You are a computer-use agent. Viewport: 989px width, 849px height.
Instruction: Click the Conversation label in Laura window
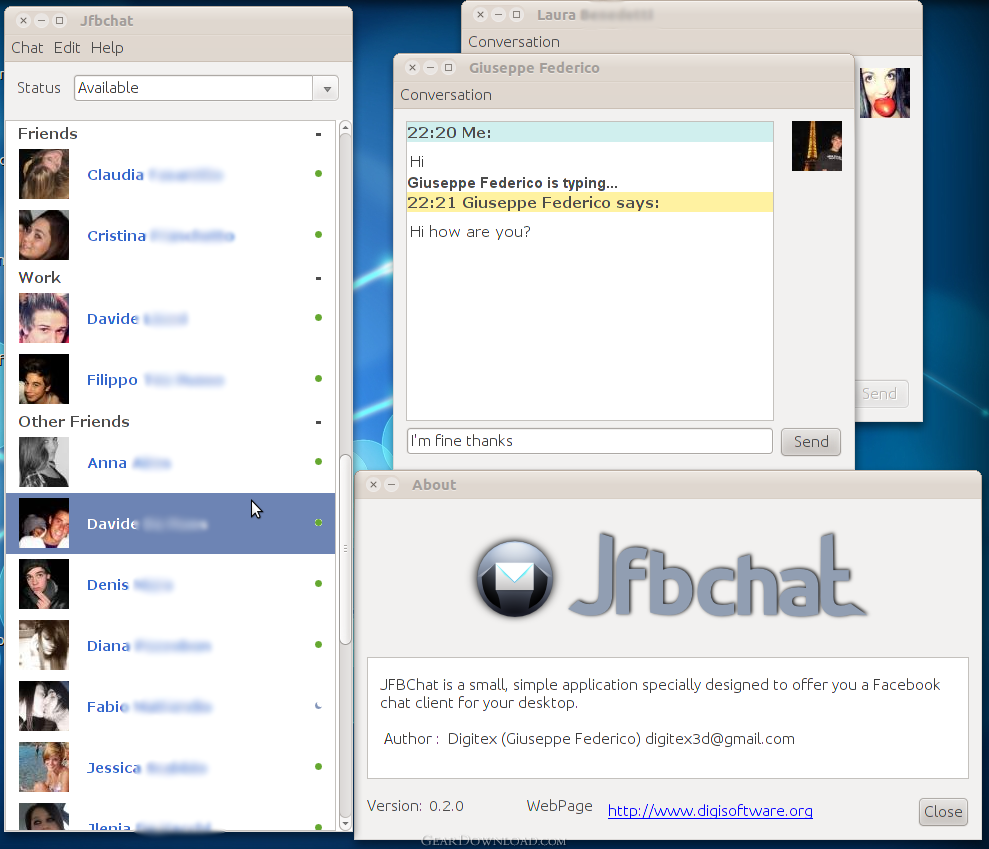(x=514, y=42)
